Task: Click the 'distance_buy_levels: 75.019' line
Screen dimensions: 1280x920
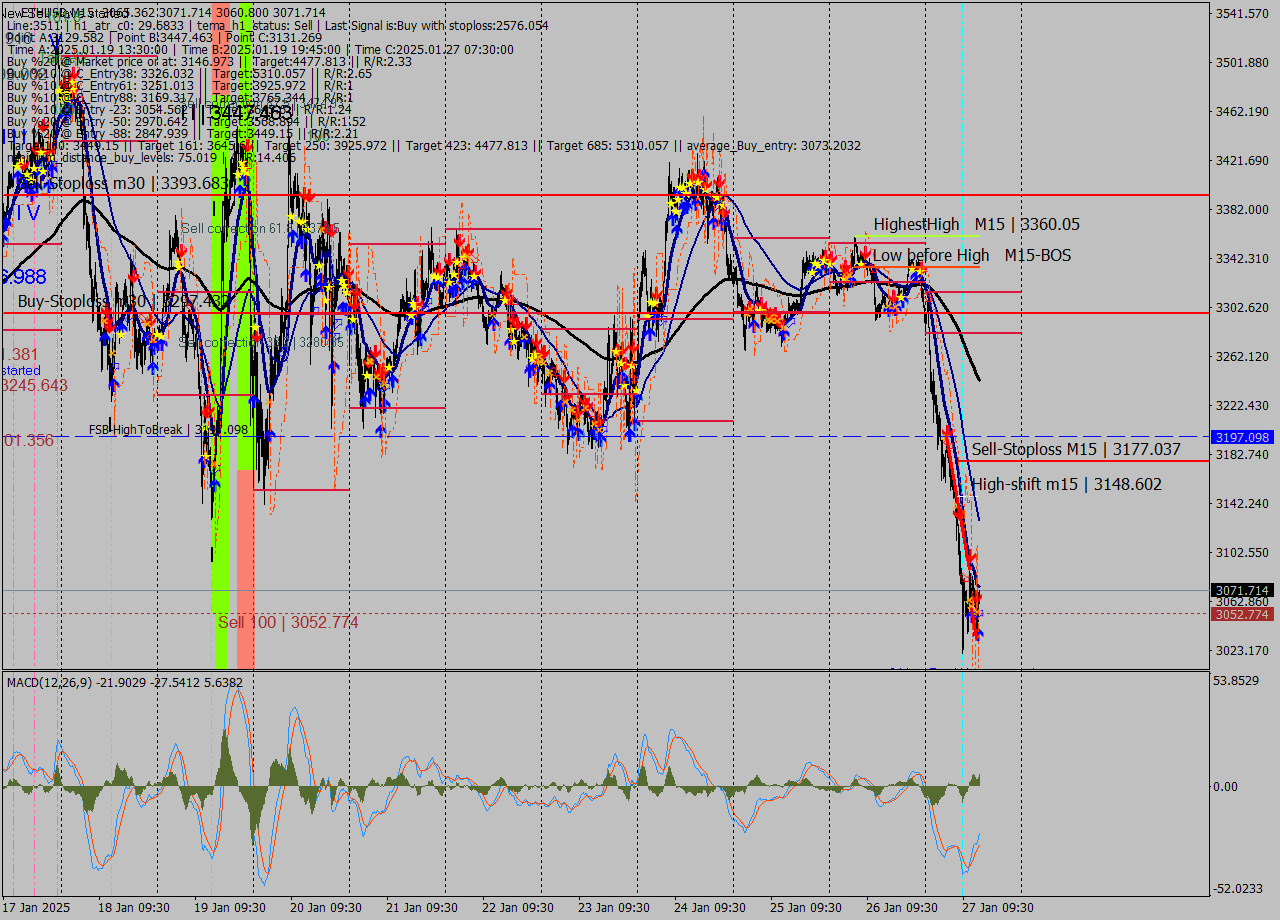Action: [150, 158]
